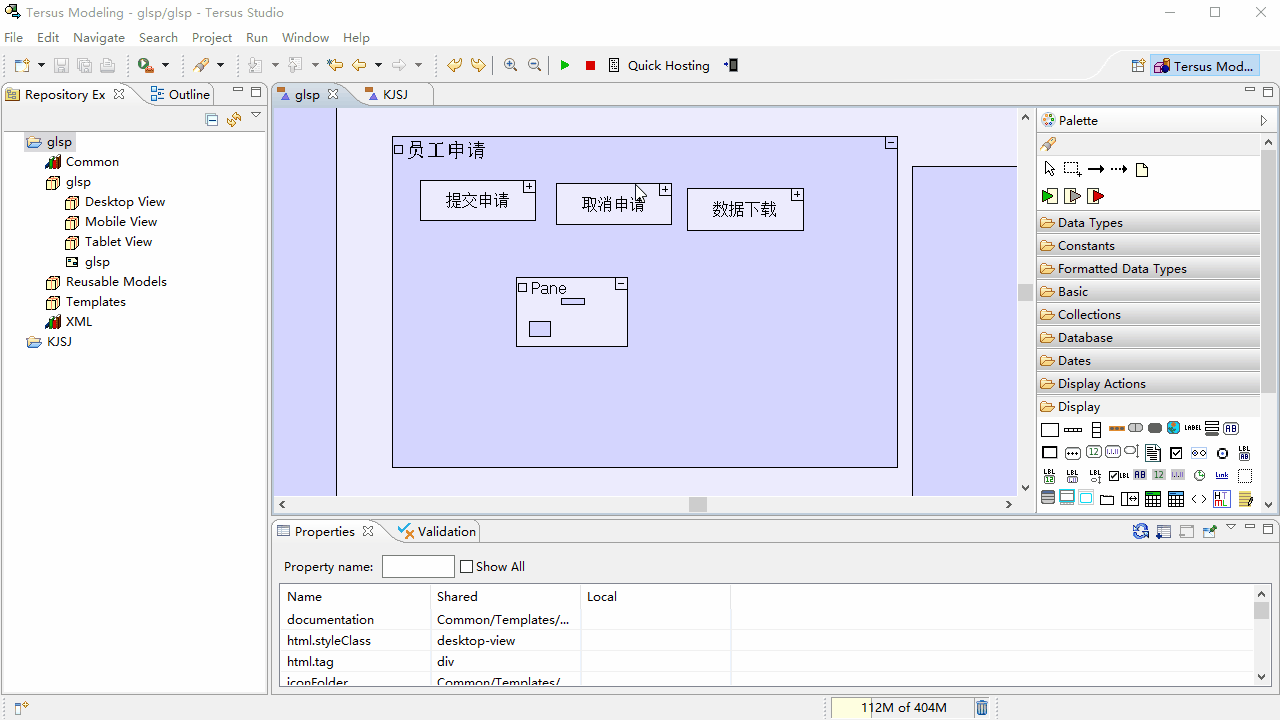Click the editor vertical scrollbar thumb
The image size is (1280, 720).
click(1025, 292)
